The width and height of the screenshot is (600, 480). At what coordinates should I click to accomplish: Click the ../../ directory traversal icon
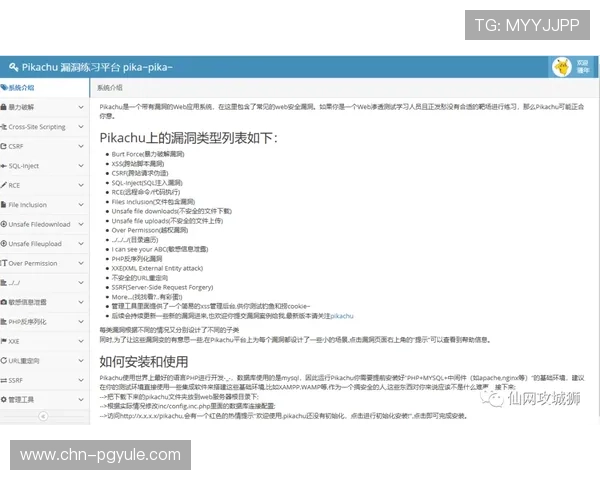point(3,283)
